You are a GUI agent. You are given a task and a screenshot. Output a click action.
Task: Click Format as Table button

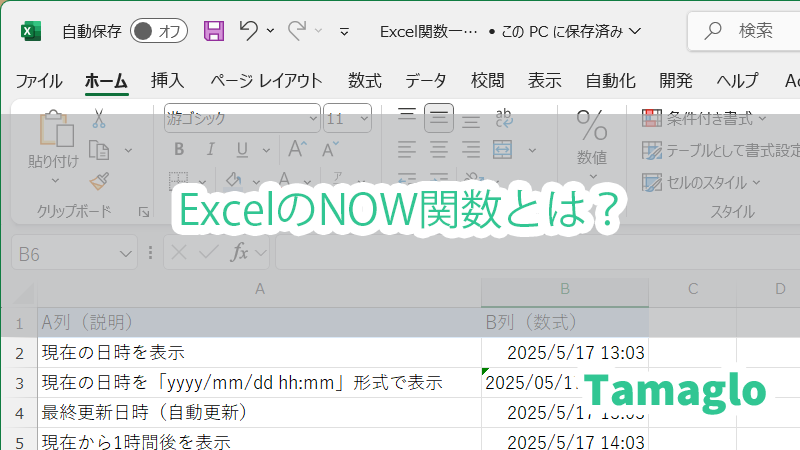[x=720, y=150]
